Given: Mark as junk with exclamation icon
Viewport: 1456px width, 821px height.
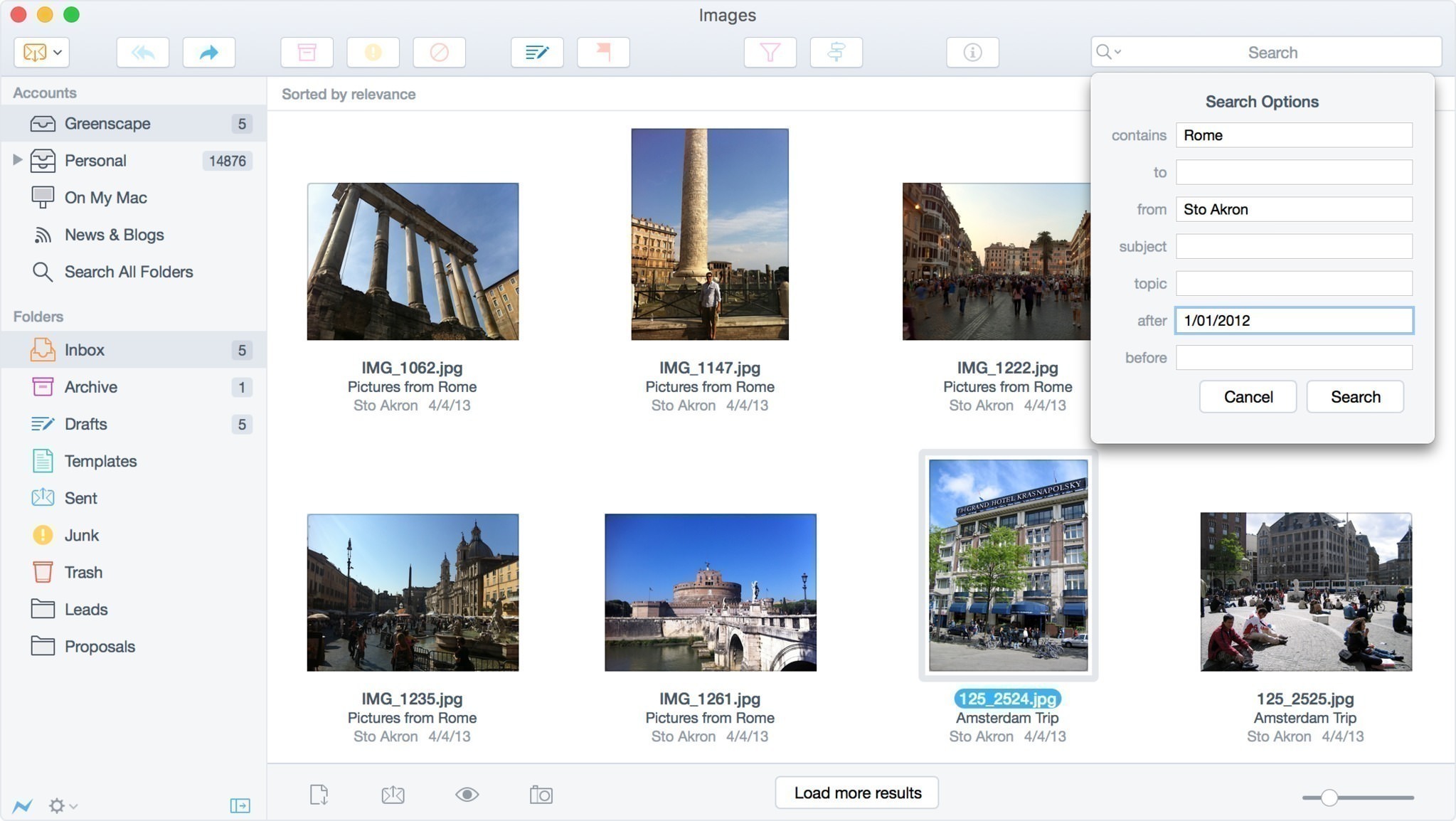Looking at the screenshot, I should pos(373,52).
